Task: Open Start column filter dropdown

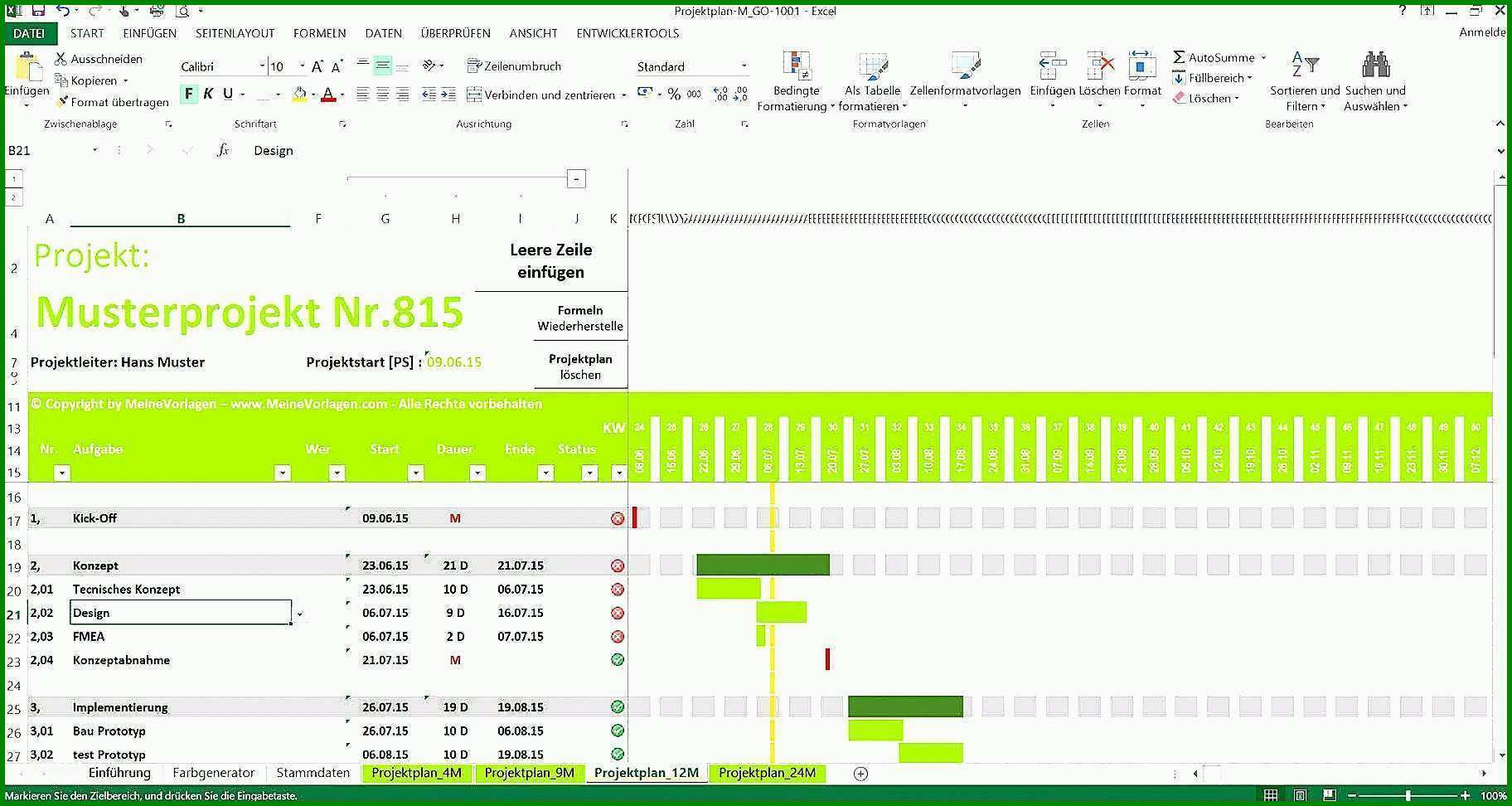Action: point(416,473)
